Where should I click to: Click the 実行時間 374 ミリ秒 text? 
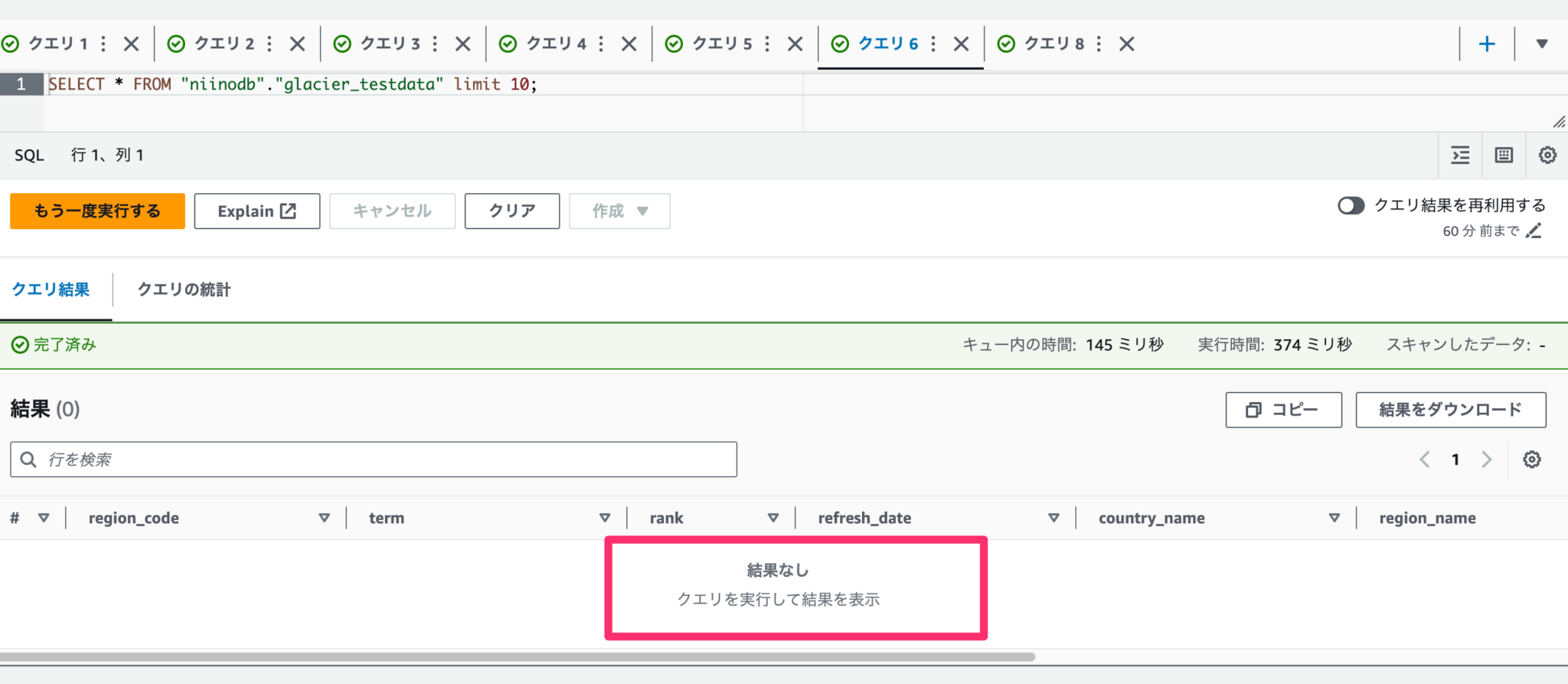click(1275, 345)
